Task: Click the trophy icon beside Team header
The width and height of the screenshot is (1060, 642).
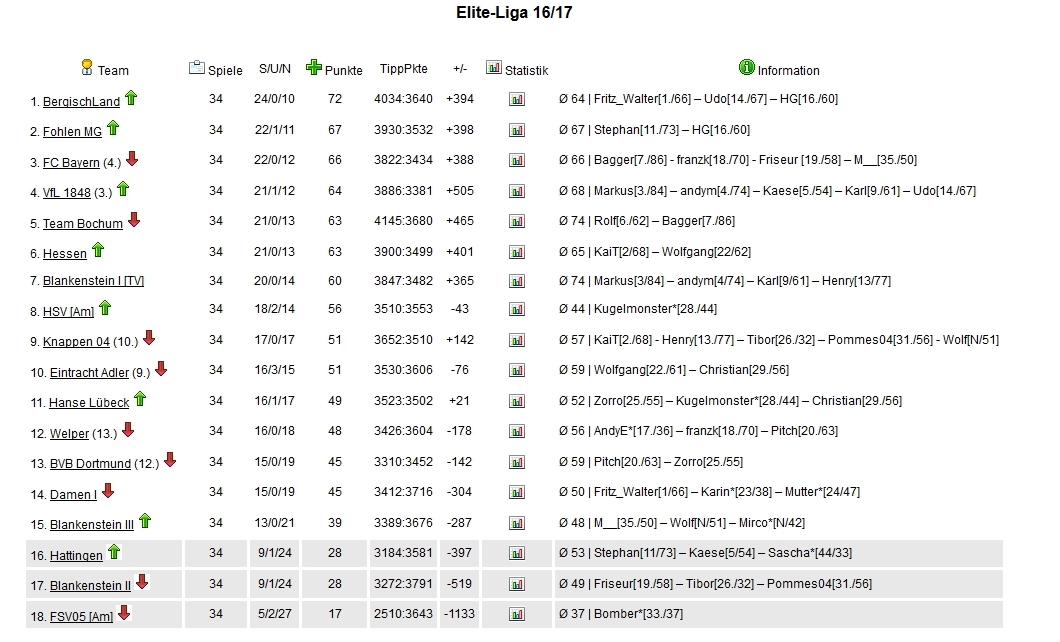Action: coord(87,67)
